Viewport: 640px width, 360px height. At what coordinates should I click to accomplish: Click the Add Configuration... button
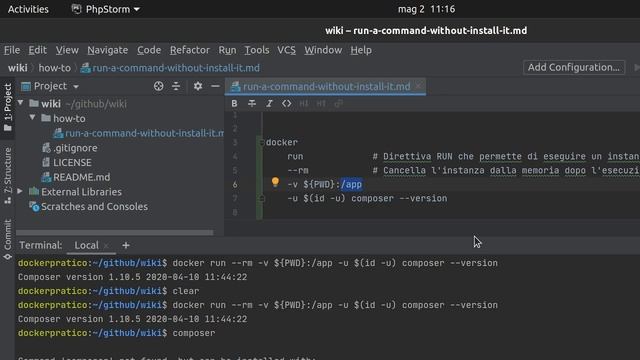tap(573, 67)
